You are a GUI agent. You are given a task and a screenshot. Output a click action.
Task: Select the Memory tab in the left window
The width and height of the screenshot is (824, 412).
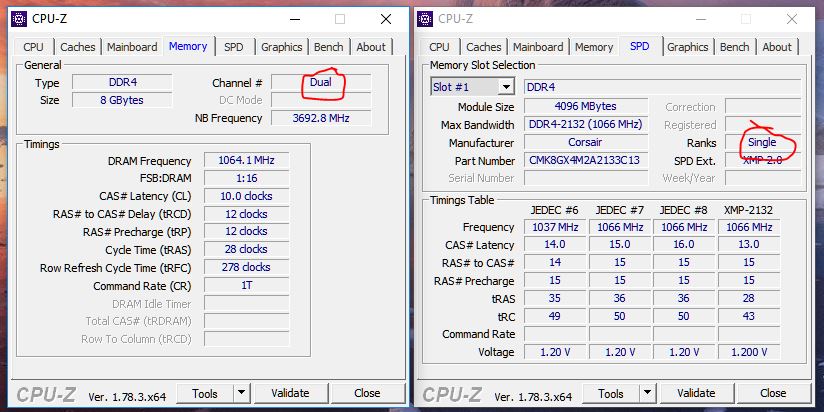pyautogui.click(x=188, y=46)
